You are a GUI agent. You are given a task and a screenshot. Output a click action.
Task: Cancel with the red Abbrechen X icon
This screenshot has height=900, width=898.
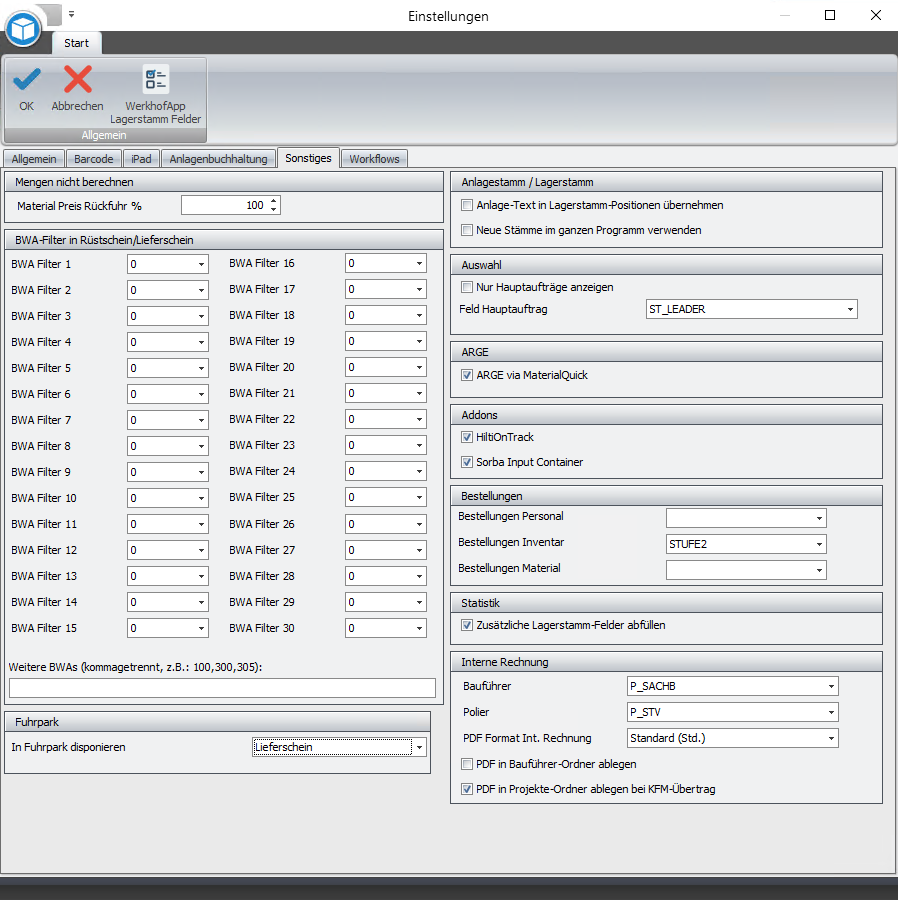pyautogui.click(x=77, y=79)
